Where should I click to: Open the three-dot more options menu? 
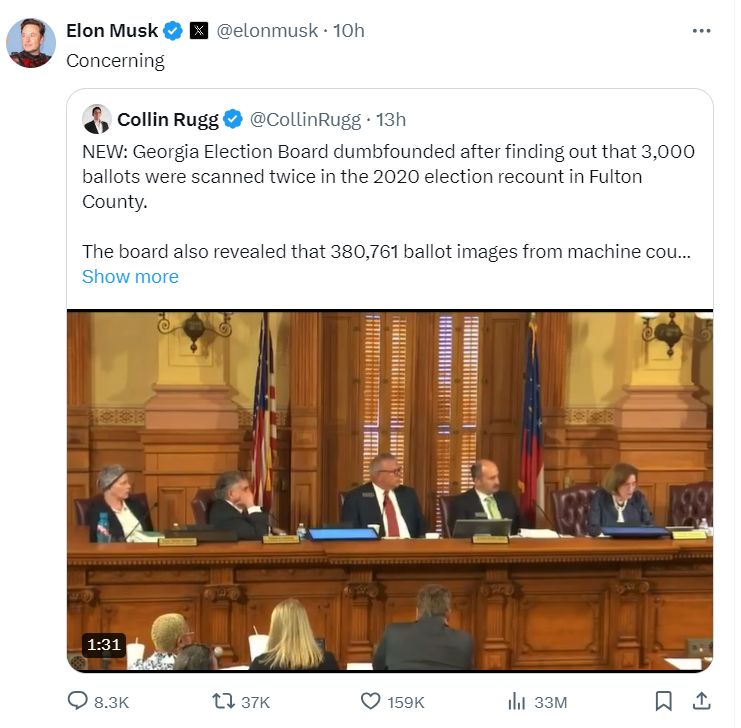[701, 31]
